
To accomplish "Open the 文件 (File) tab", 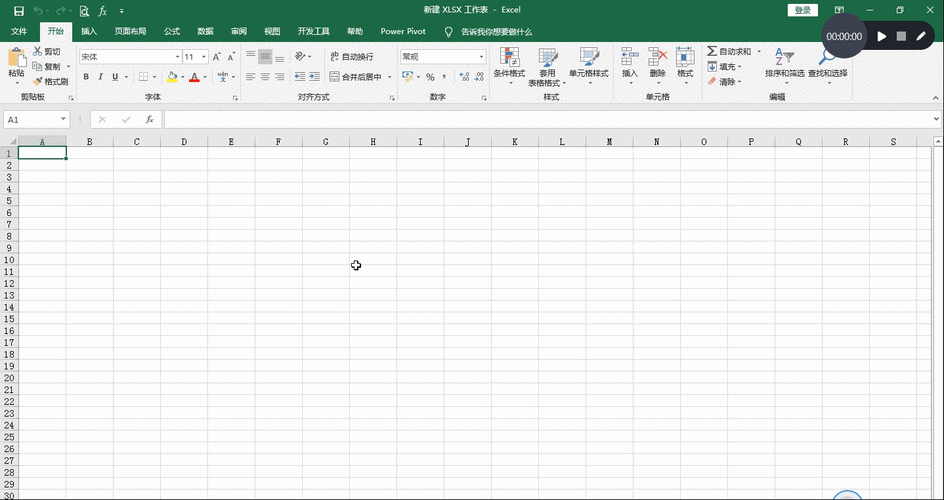I will [x=19, y=31].
